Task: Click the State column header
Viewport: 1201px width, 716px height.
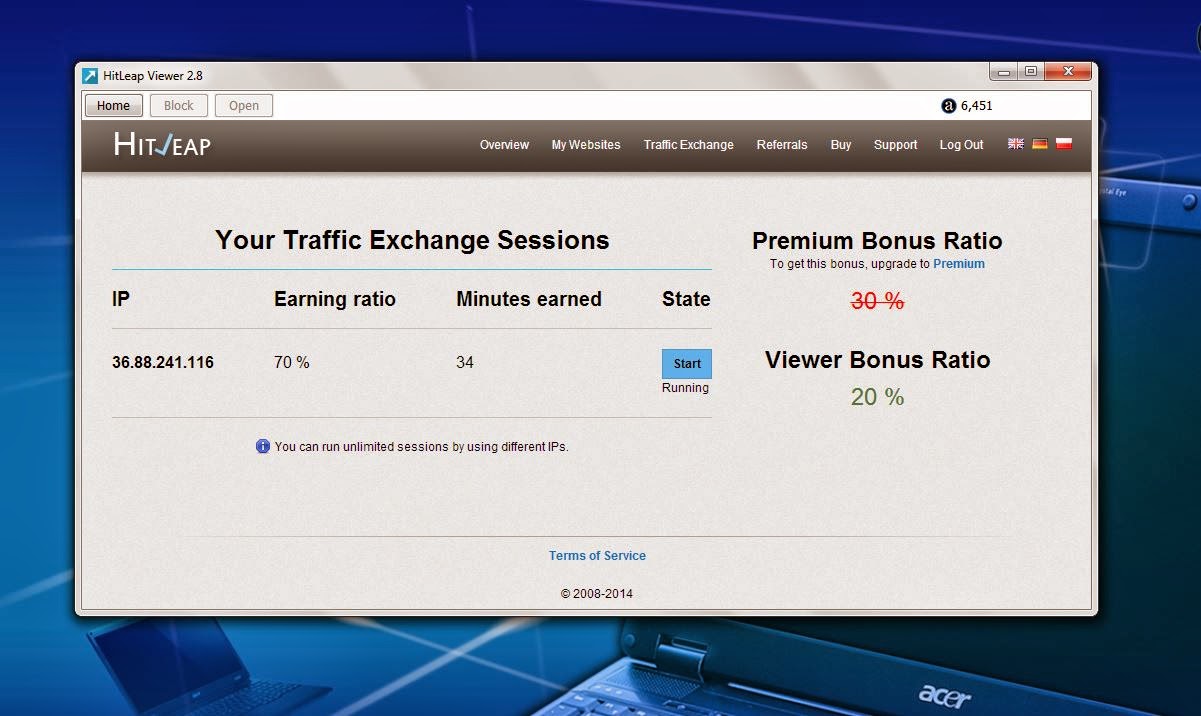Action: (x=686, y=299)
